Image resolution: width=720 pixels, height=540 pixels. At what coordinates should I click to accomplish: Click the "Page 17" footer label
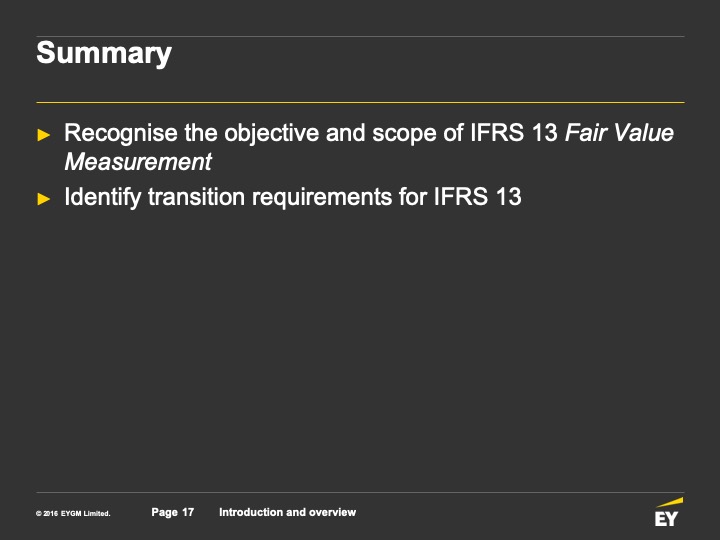[x=173, y=512]
